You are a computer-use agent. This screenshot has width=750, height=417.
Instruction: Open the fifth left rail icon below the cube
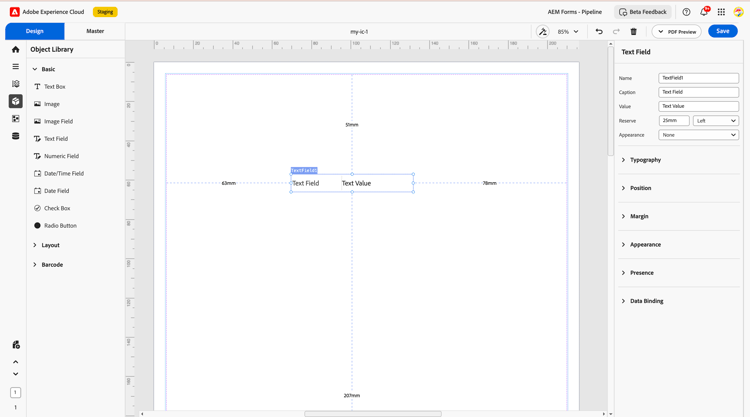pos(15,119)
